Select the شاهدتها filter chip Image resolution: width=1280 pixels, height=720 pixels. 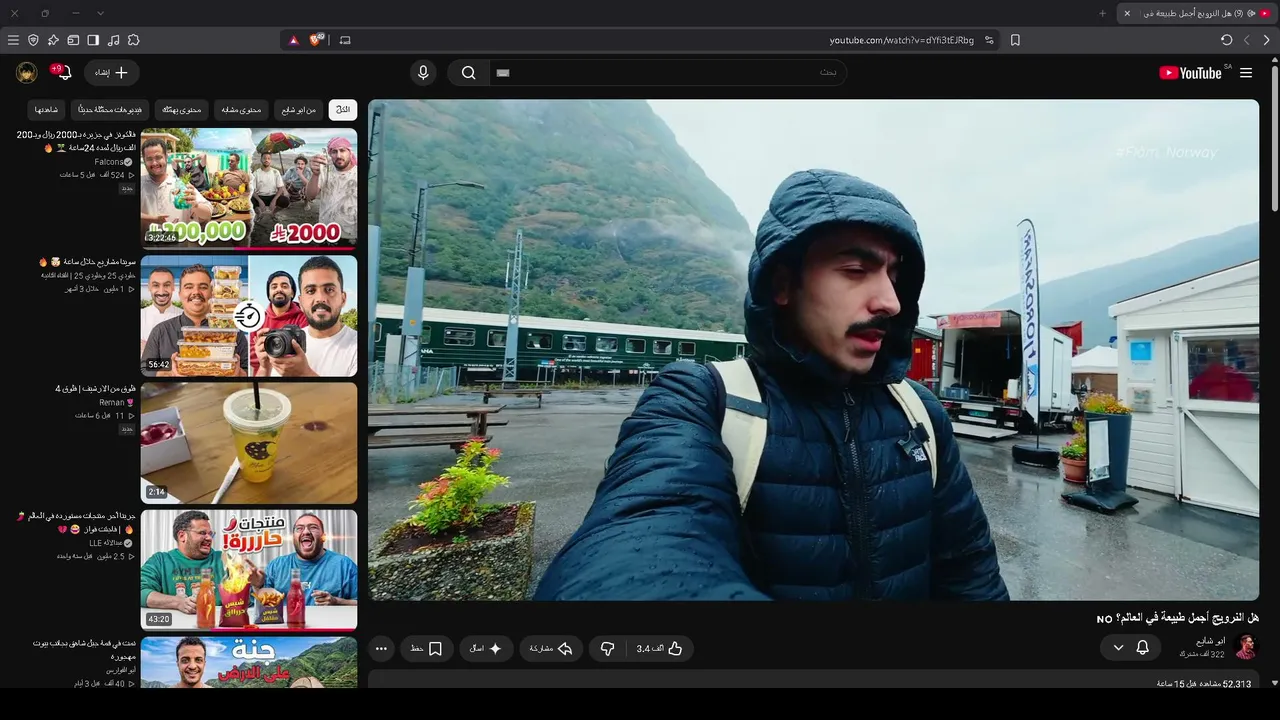click(47, 109)
